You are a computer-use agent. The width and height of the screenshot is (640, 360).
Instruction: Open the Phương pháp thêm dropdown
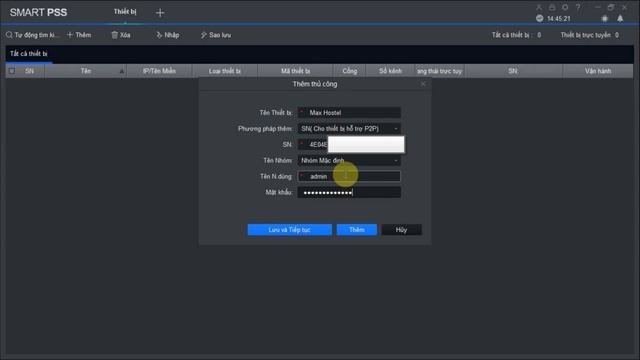tap(349, 129)
